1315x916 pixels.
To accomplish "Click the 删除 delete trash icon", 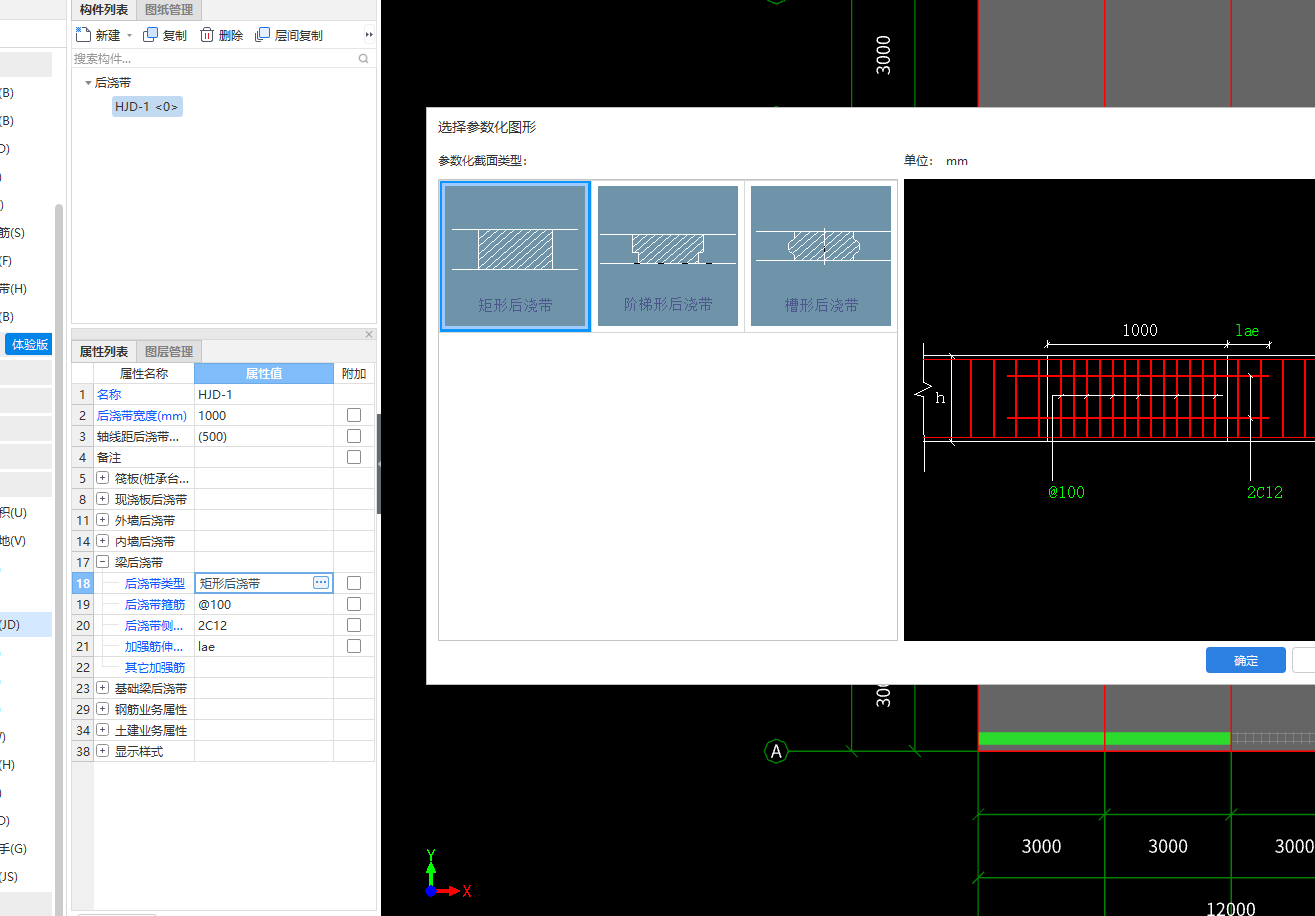I will (207, 35).
